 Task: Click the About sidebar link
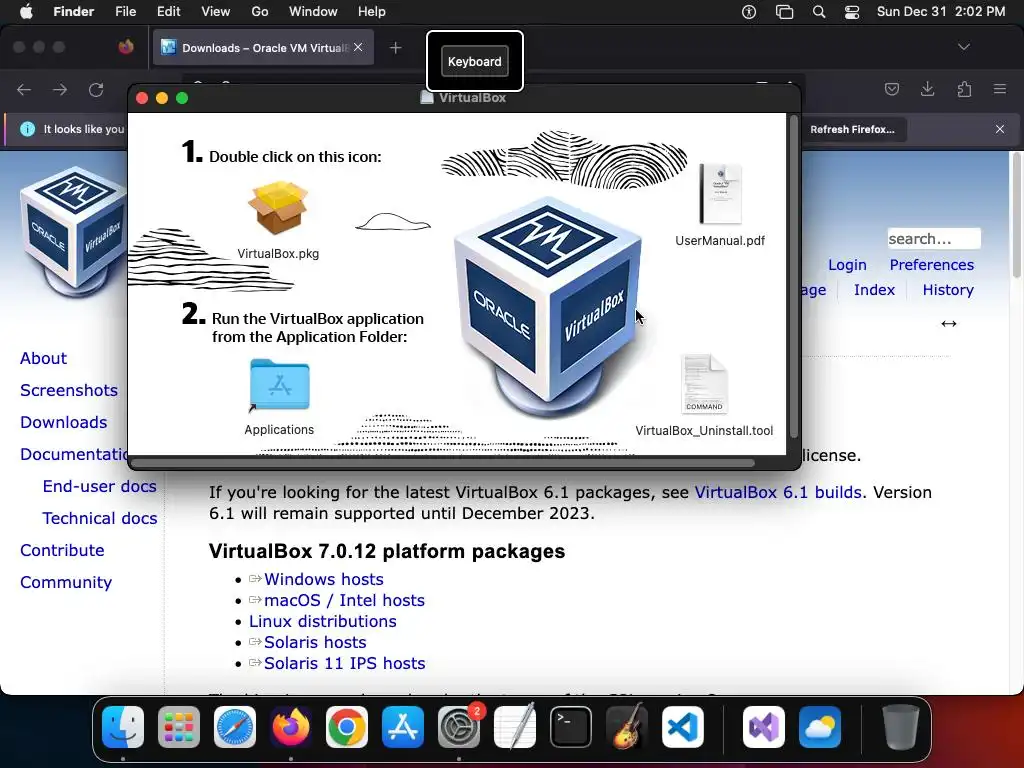[43, 358]
